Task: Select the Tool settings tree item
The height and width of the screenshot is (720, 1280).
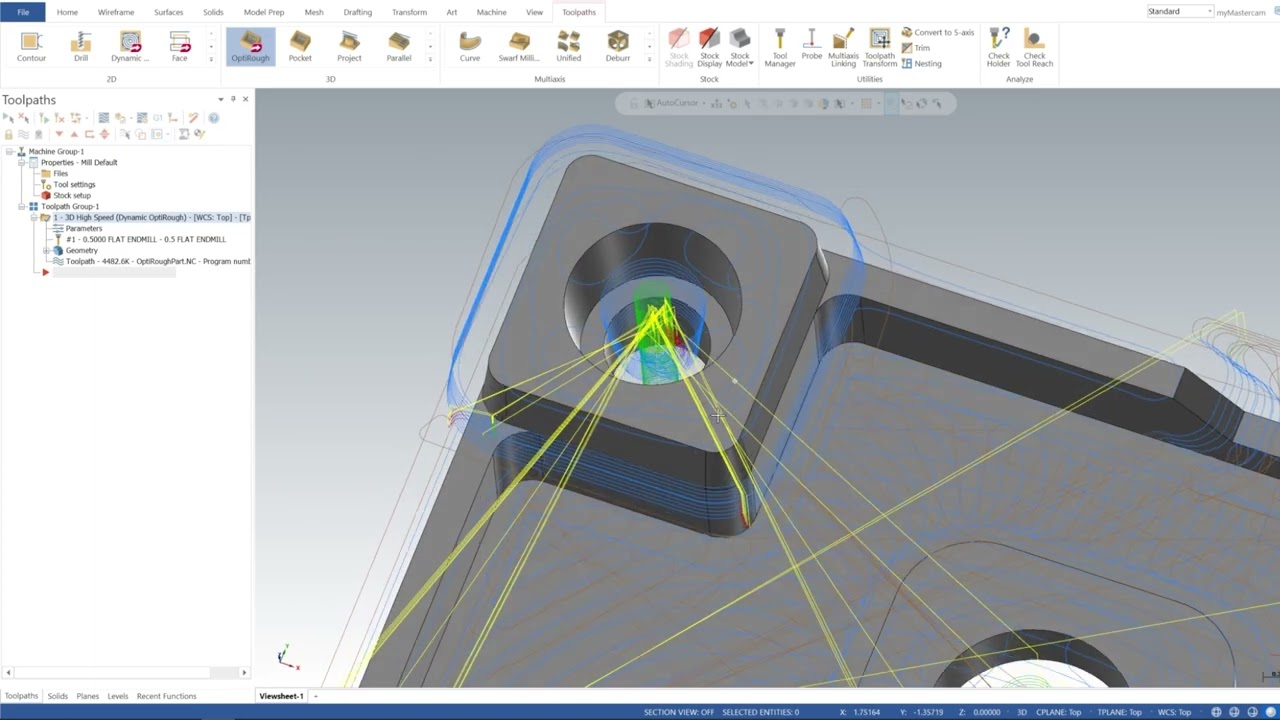Action: 74,185
